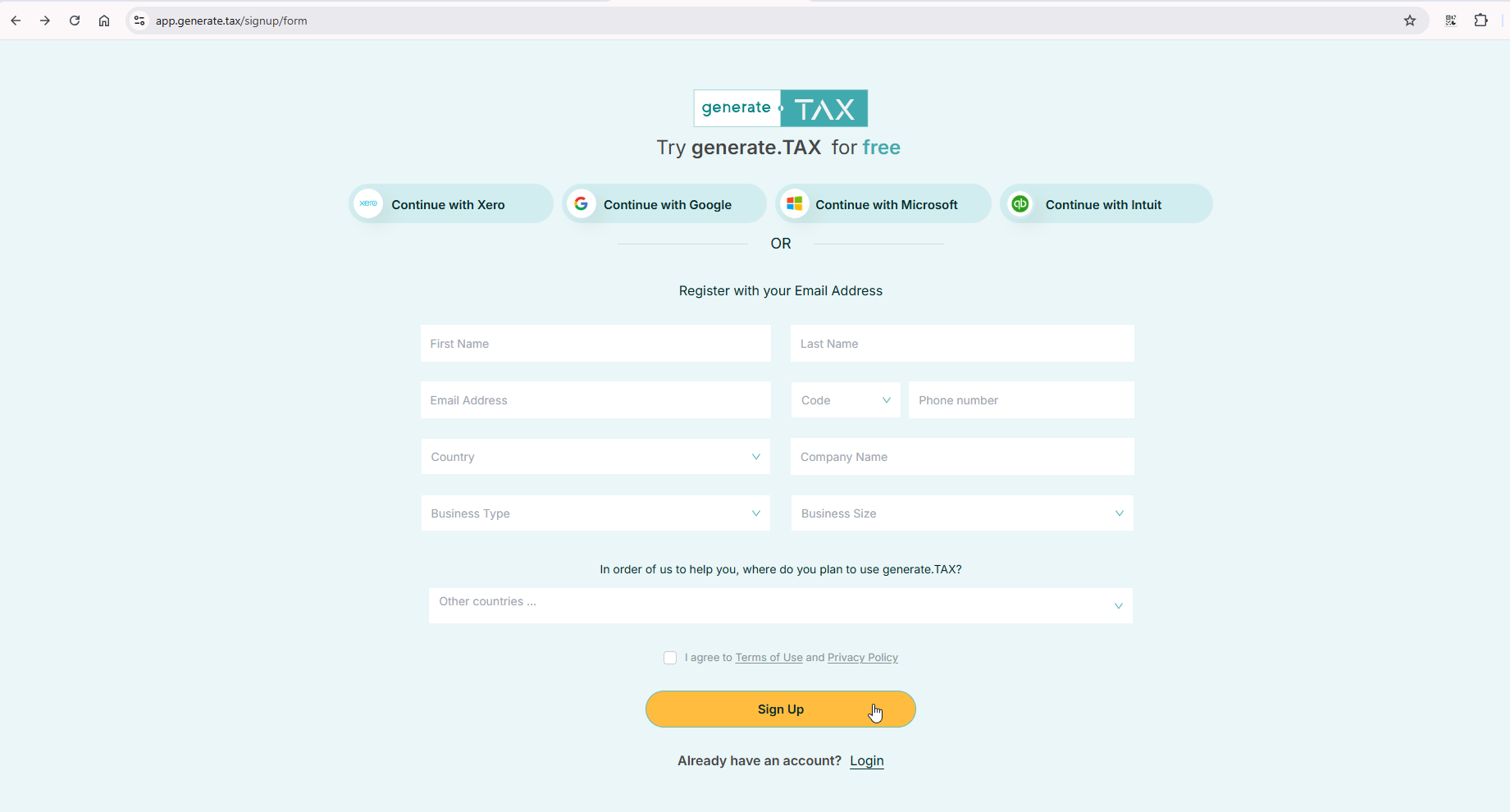Expand the Business Type dropdown
The image size is (1510, 812).
coord(595,513)
